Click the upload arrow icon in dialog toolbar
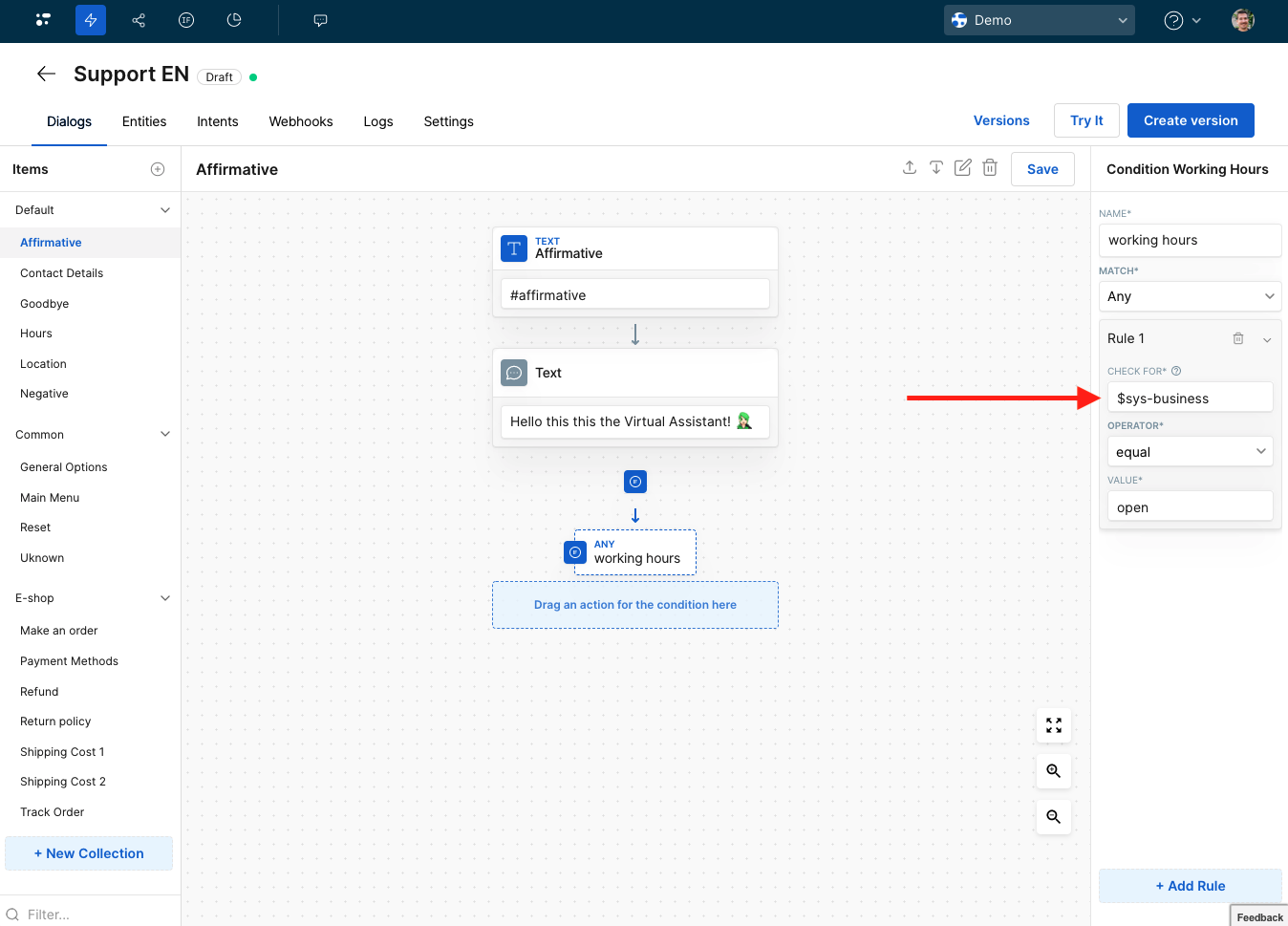The width and height of the screenshot is (1288, 926). 910,168
